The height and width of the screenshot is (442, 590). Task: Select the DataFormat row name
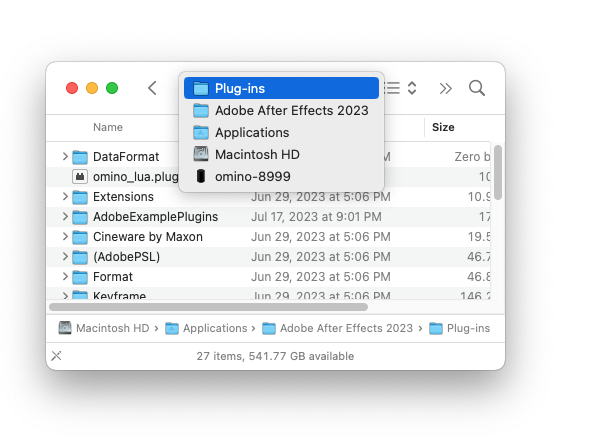click(126, 156)
